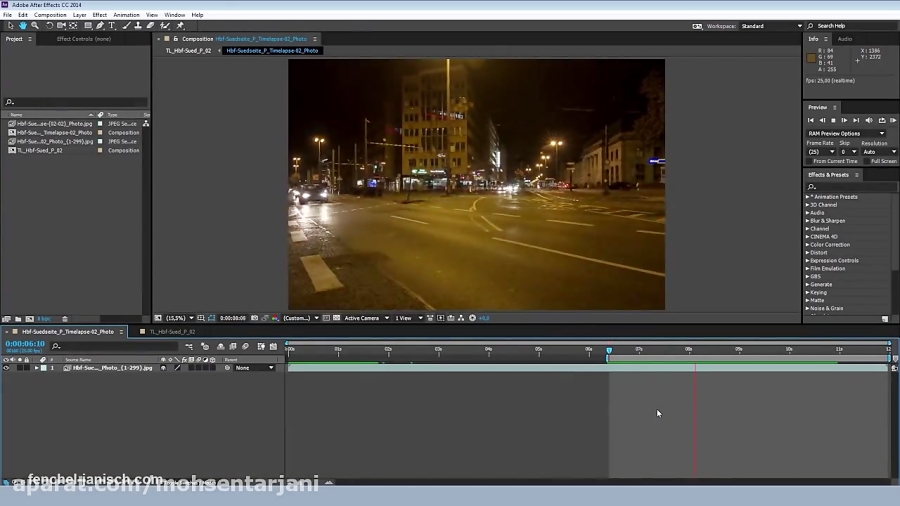Toggle loop option in Preview panel
The height and width of the screenshot is (506, 900).
pyautogui.click(x=882, y=120)
